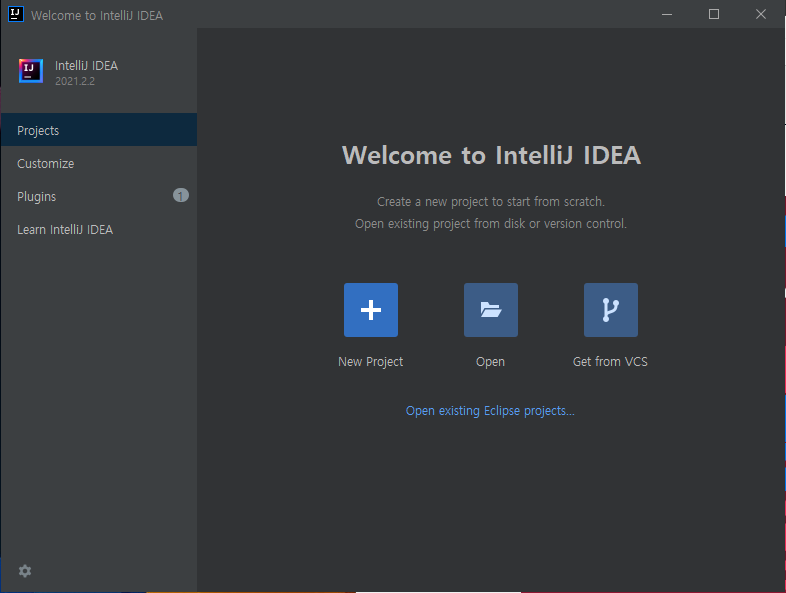Click the Open label under the folder
786x593 pixels.
490,362
